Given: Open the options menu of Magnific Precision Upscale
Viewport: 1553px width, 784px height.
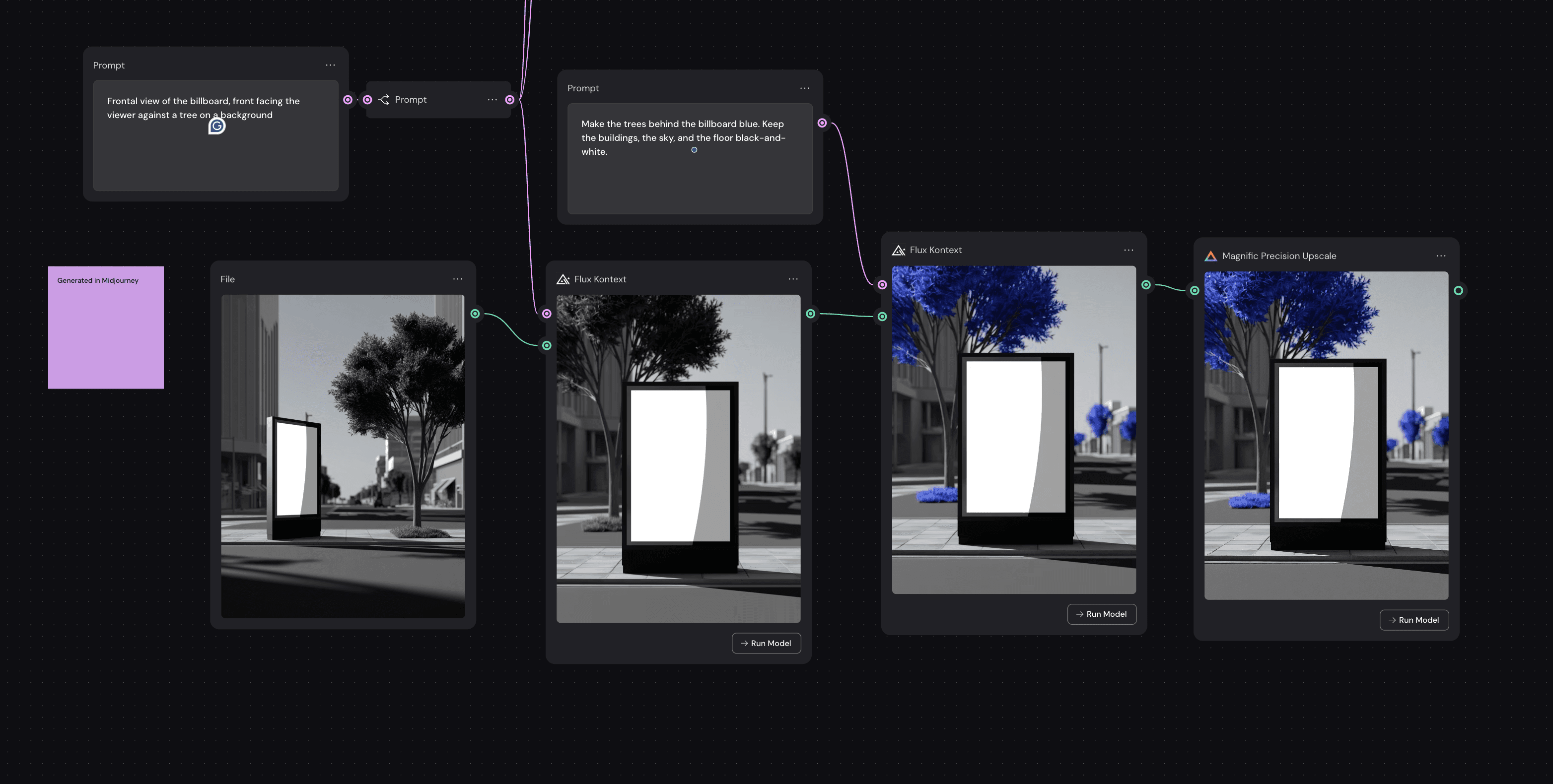Looking at the screenshot, I should [x=1441, y=256].
